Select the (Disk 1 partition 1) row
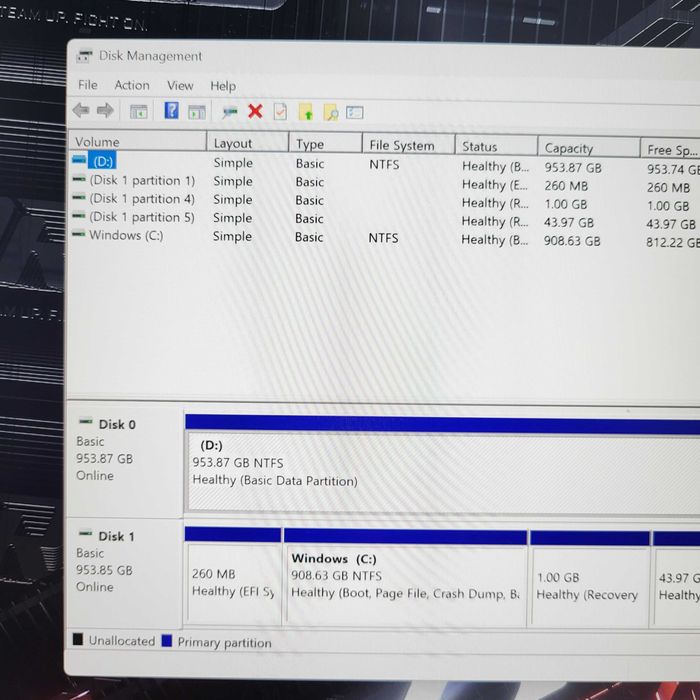This screenshot has width=700, height=700. [x=384, y=183]
